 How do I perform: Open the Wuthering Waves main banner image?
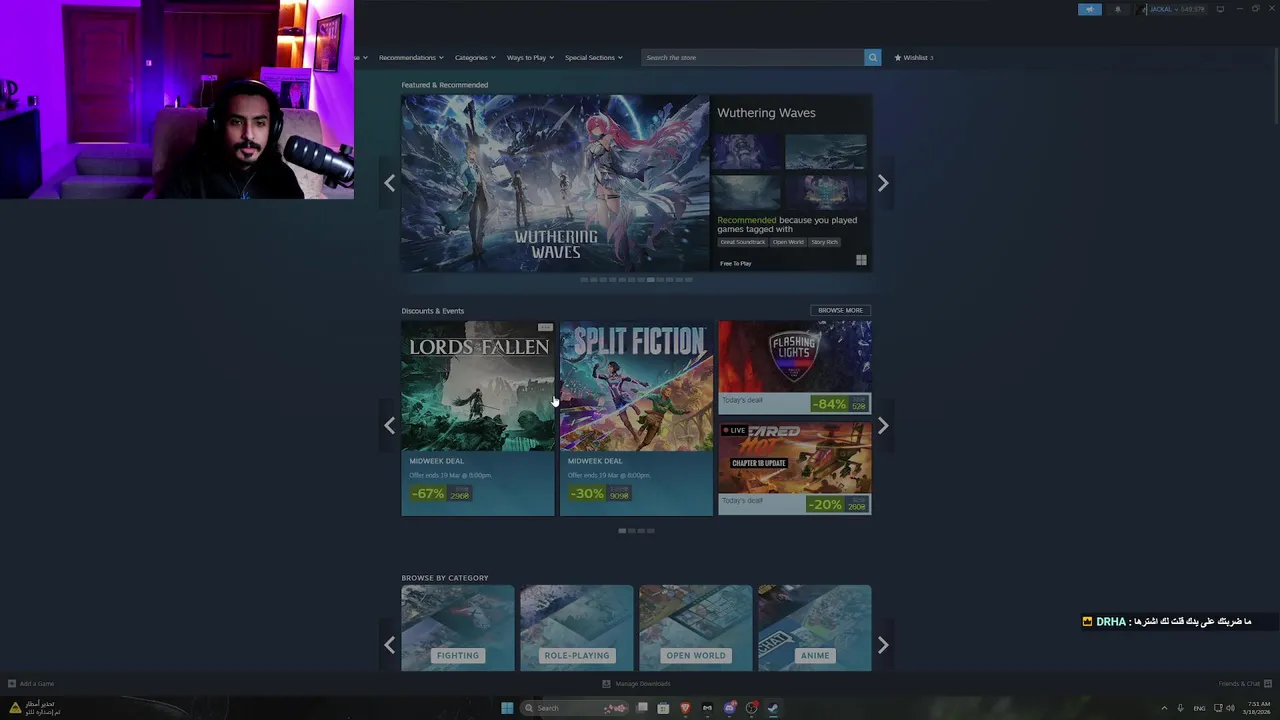(555, 183)
